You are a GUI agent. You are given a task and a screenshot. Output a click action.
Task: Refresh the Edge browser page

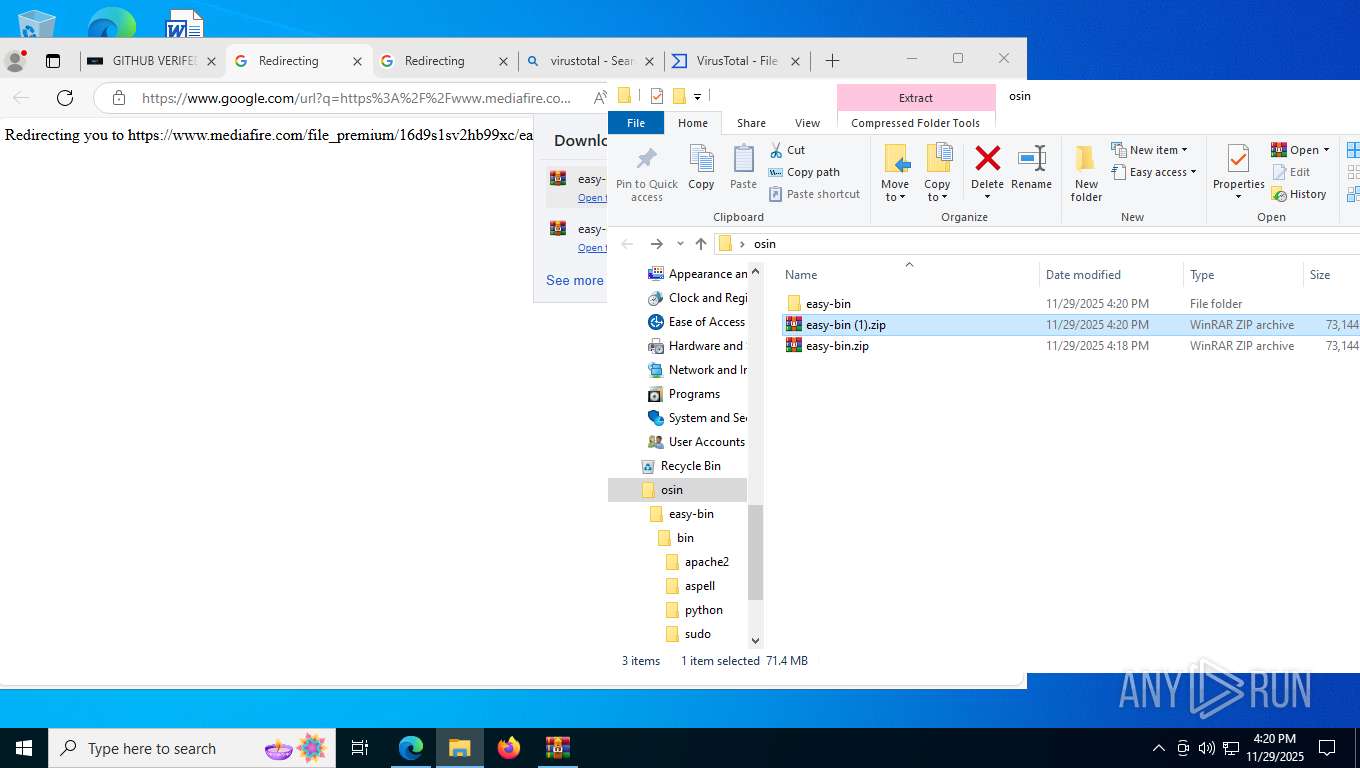tap(65, 98)
